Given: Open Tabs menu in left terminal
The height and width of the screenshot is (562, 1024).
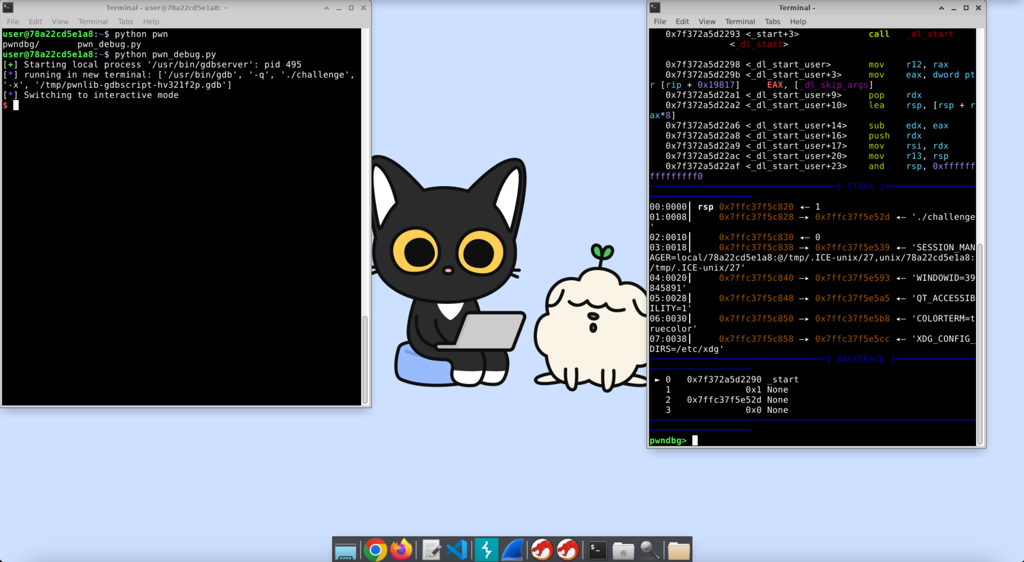Looking at the screenshot, I should coord(125,22).
